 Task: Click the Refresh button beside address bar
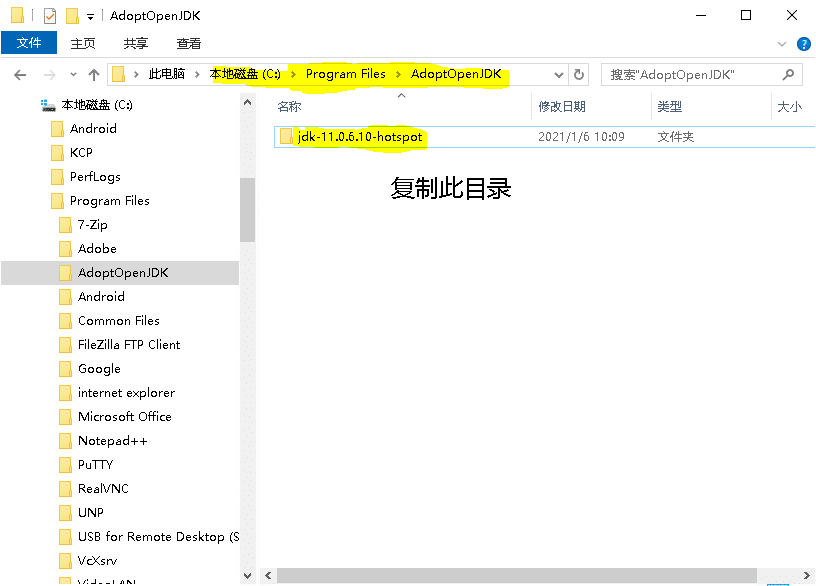click(x=579, y=74)
